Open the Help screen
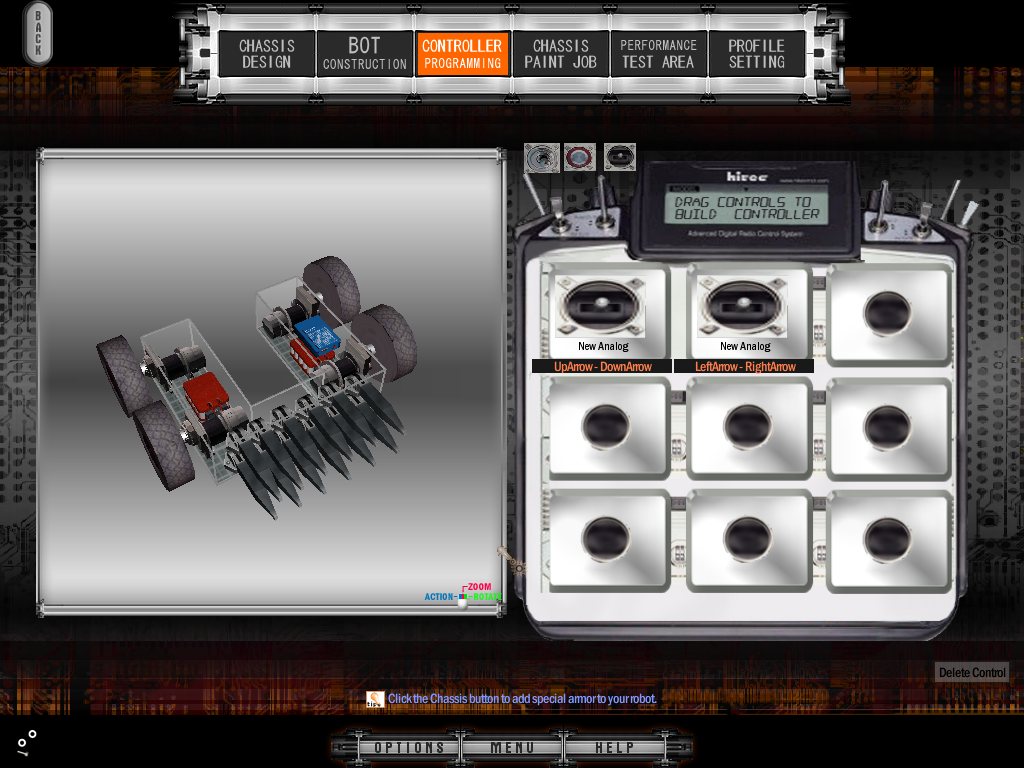 615,748
